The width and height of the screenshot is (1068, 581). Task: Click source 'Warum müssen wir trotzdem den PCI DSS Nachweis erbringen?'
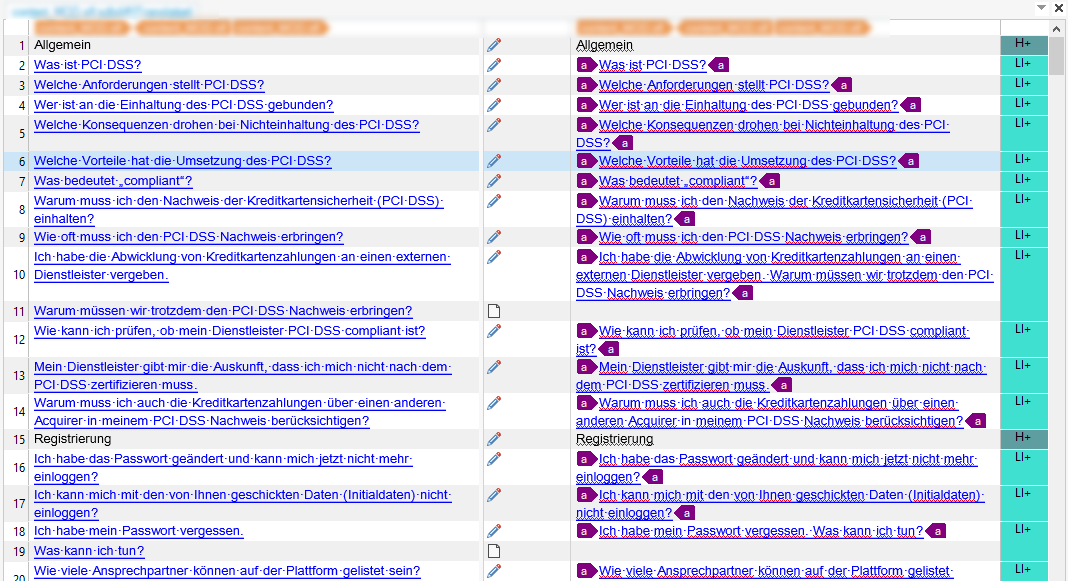[223, 311]
